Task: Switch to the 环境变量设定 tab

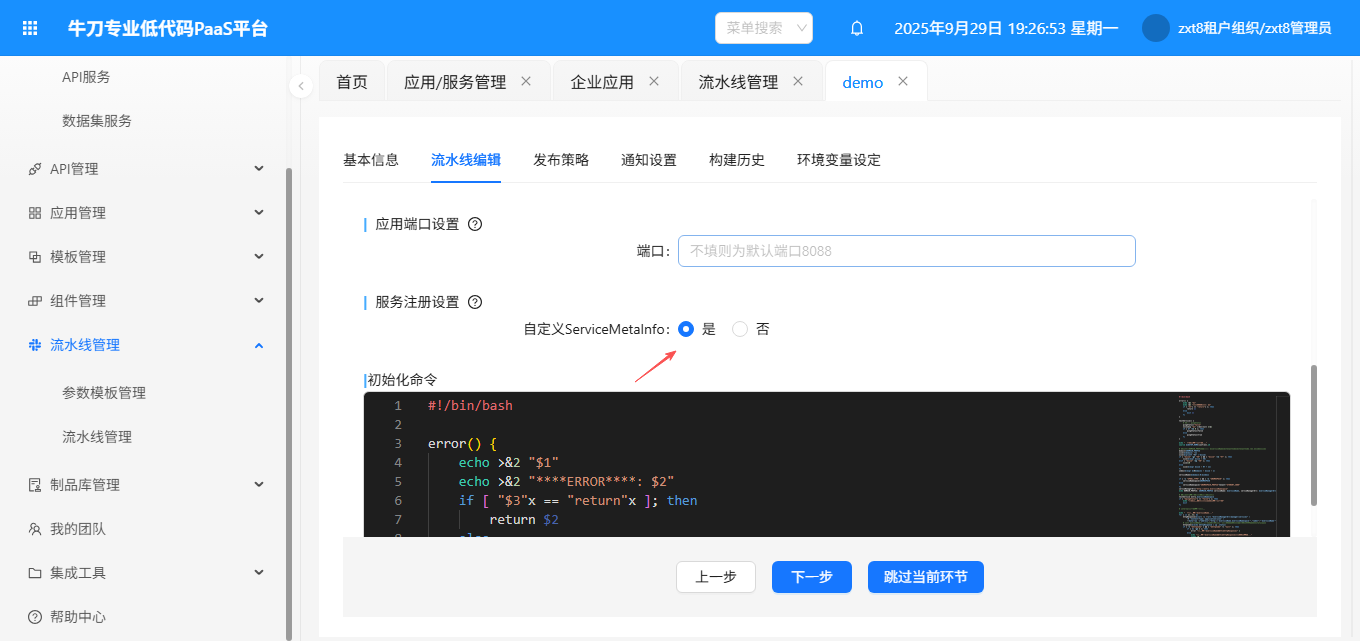Action: [x=838, y=160]
